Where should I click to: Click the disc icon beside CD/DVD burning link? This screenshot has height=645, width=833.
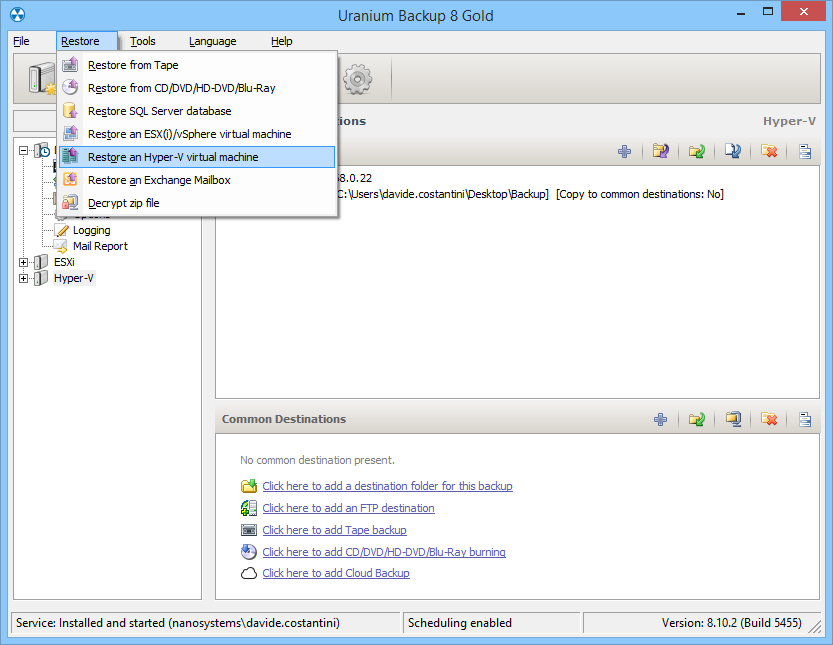tap(249, 551)
